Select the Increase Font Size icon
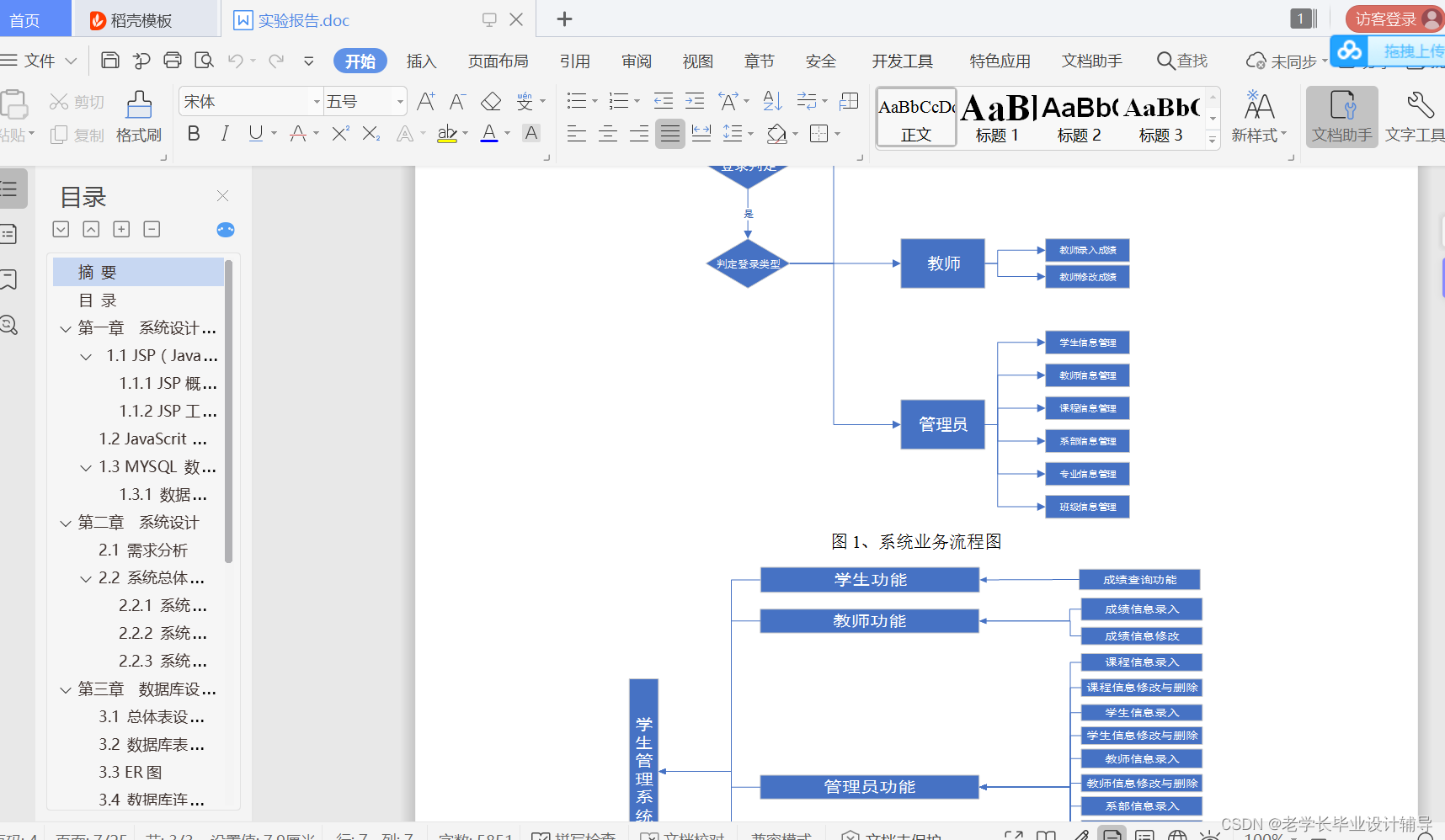Image resolution: width=1445 pixels, height=840 pixels. point(424,100)
